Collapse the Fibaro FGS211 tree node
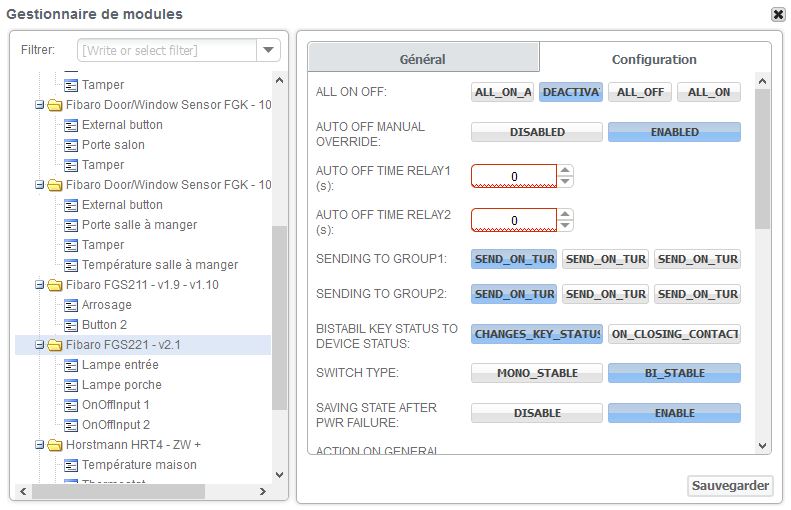The image size is (791, 510). [x=39, y=285]
